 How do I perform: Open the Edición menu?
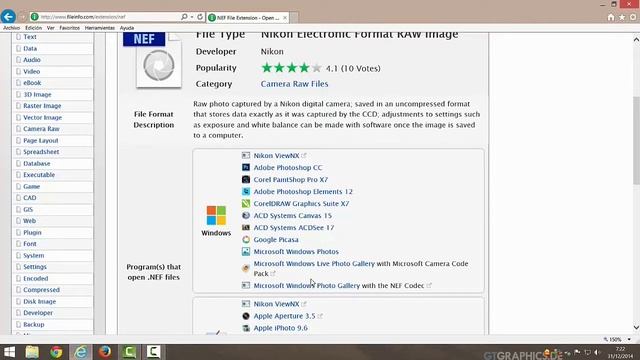[33, 28]
